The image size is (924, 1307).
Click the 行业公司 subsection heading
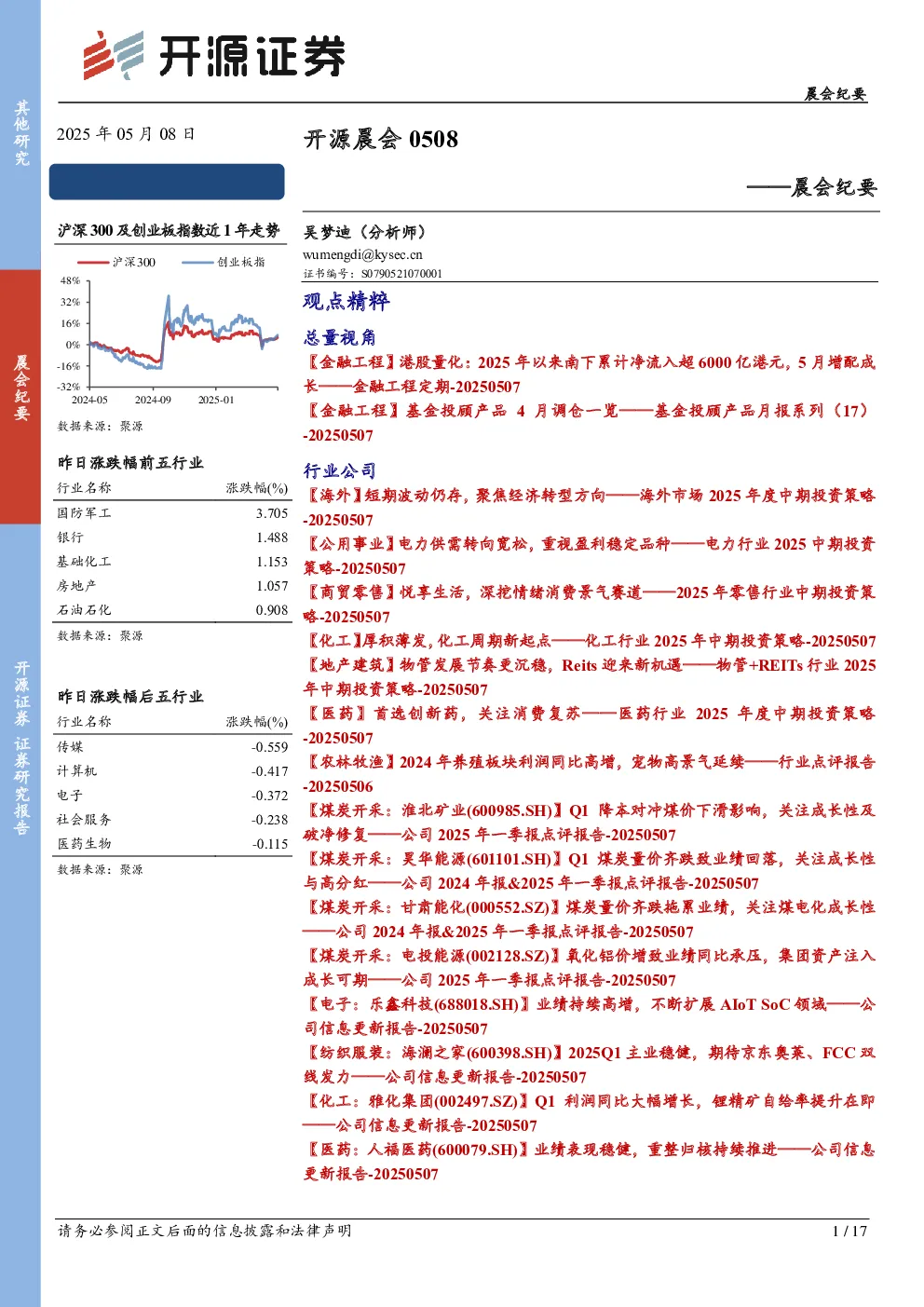point(339,470)
